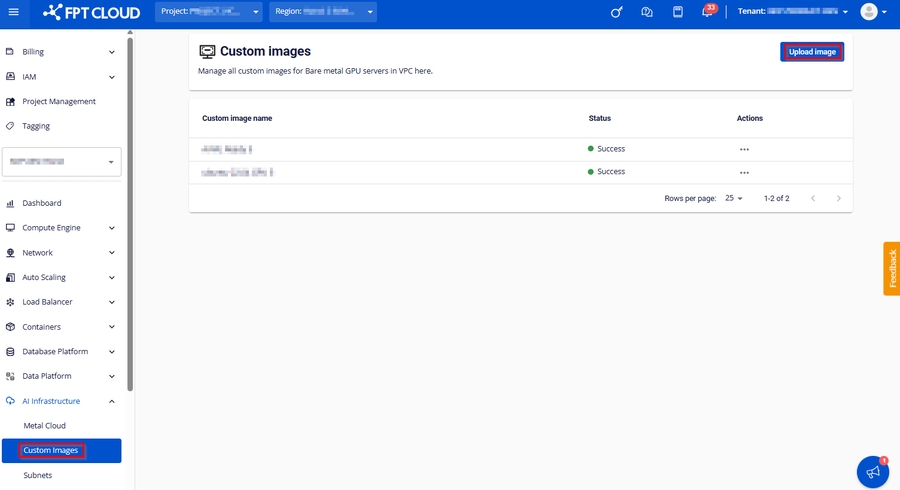Image resolution: width=900 pixels, height=490 pixels.
Task: Open notifications bell with 33 badge
Action: coord(708,12)
